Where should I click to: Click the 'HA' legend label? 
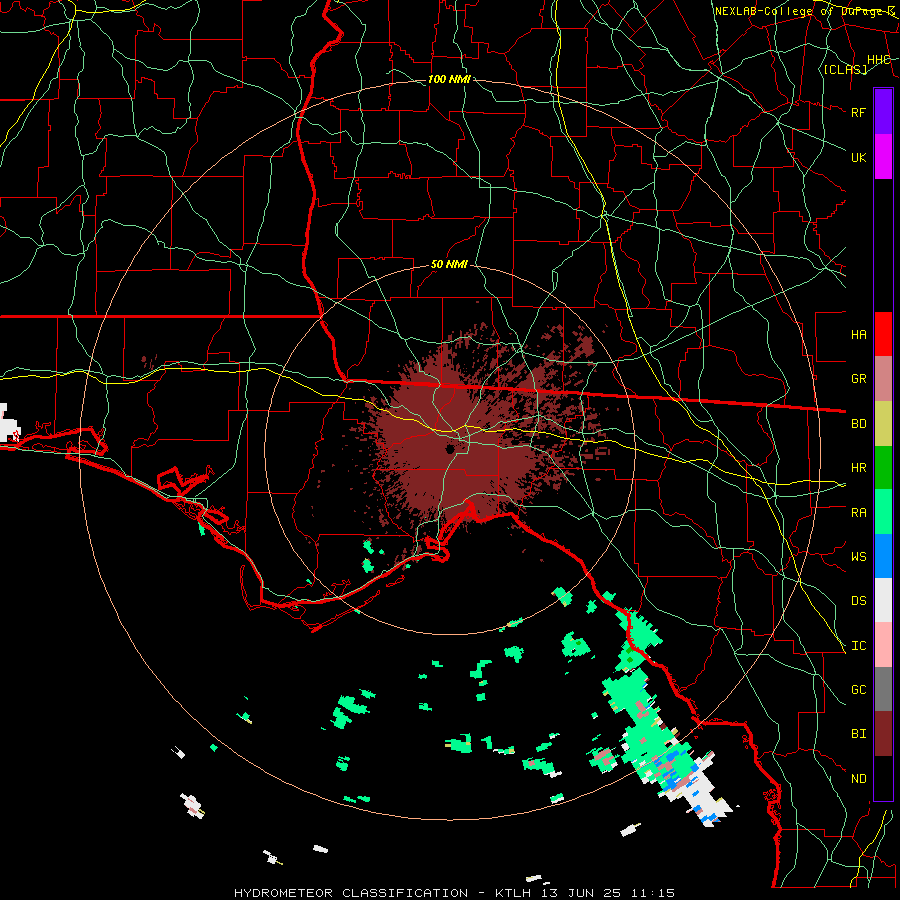pos(858,335)
